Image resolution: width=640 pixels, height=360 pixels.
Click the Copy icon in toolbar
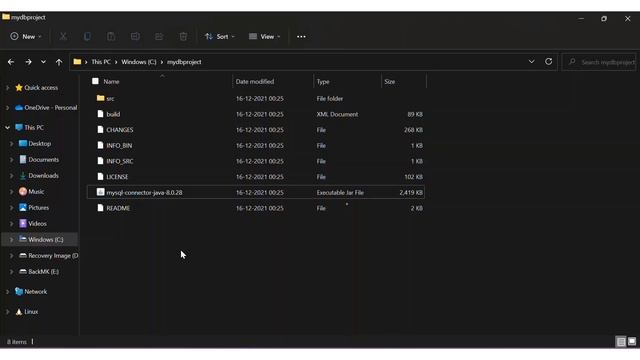pos(87,37)
